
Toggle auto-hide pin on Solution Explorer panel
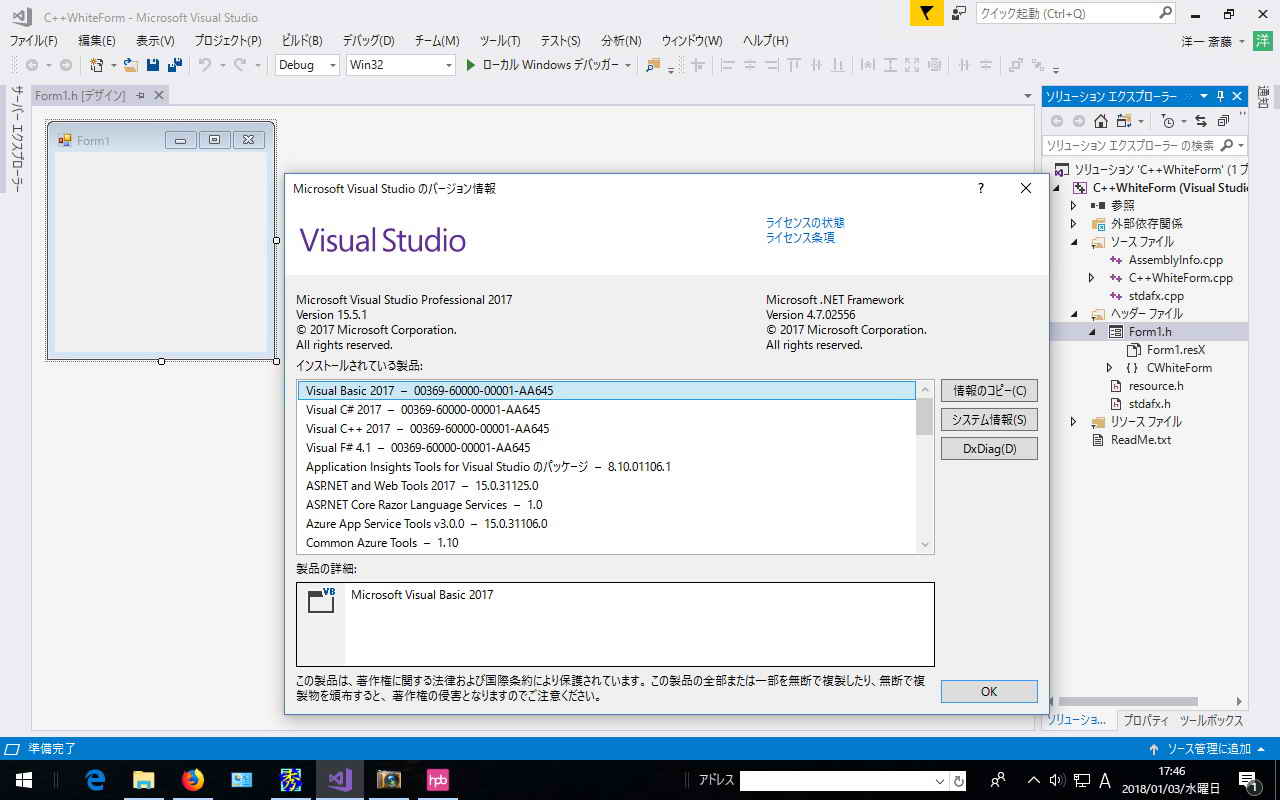(1221, 96)
